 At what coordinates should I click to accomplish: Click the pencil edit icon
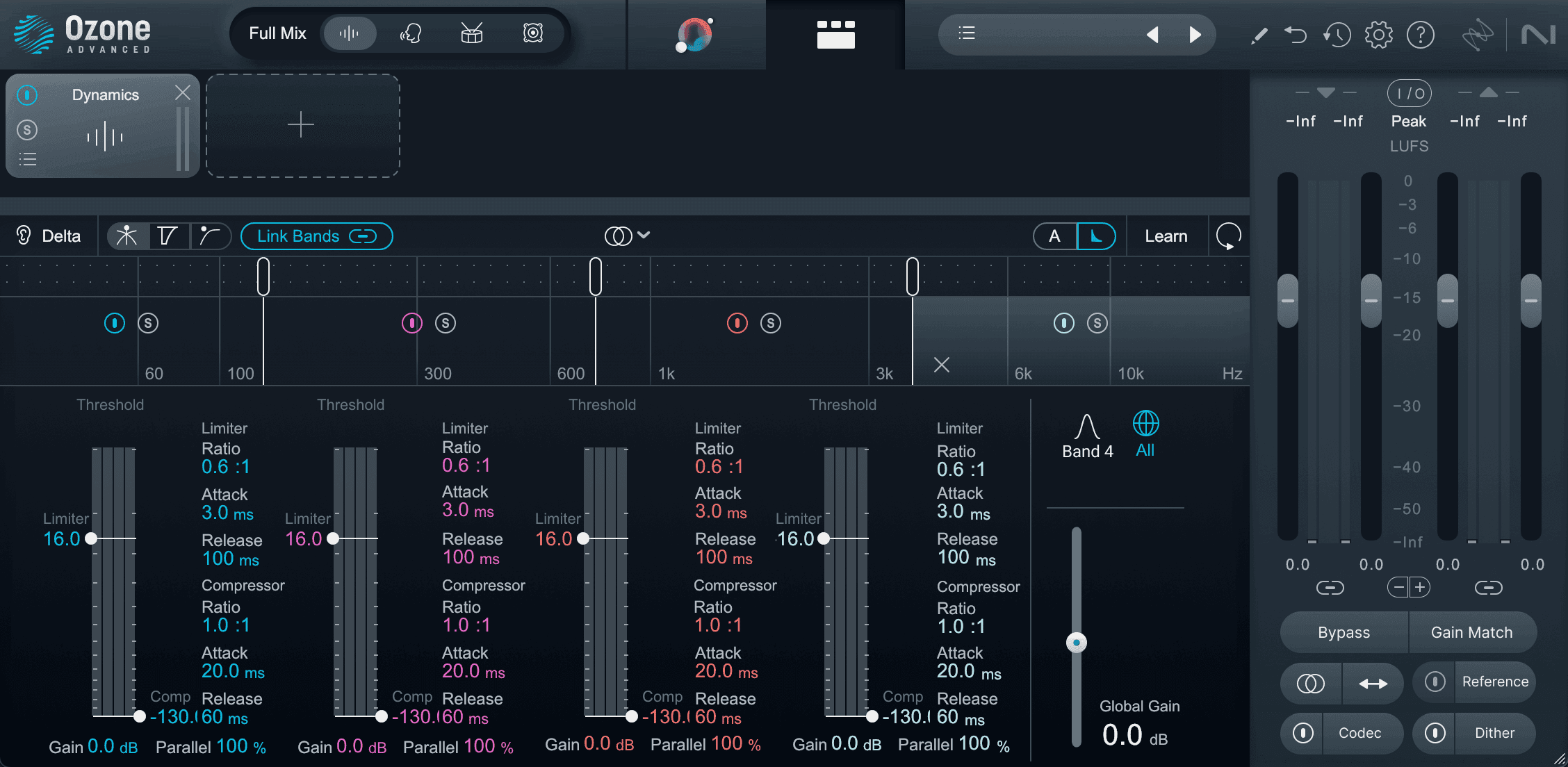(1259, 35)
